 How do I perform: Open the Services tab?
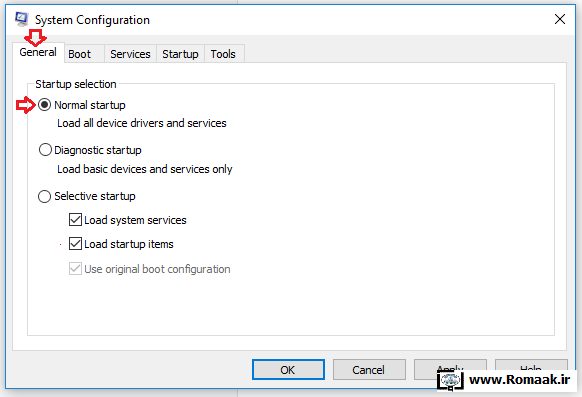coord(130,54)
